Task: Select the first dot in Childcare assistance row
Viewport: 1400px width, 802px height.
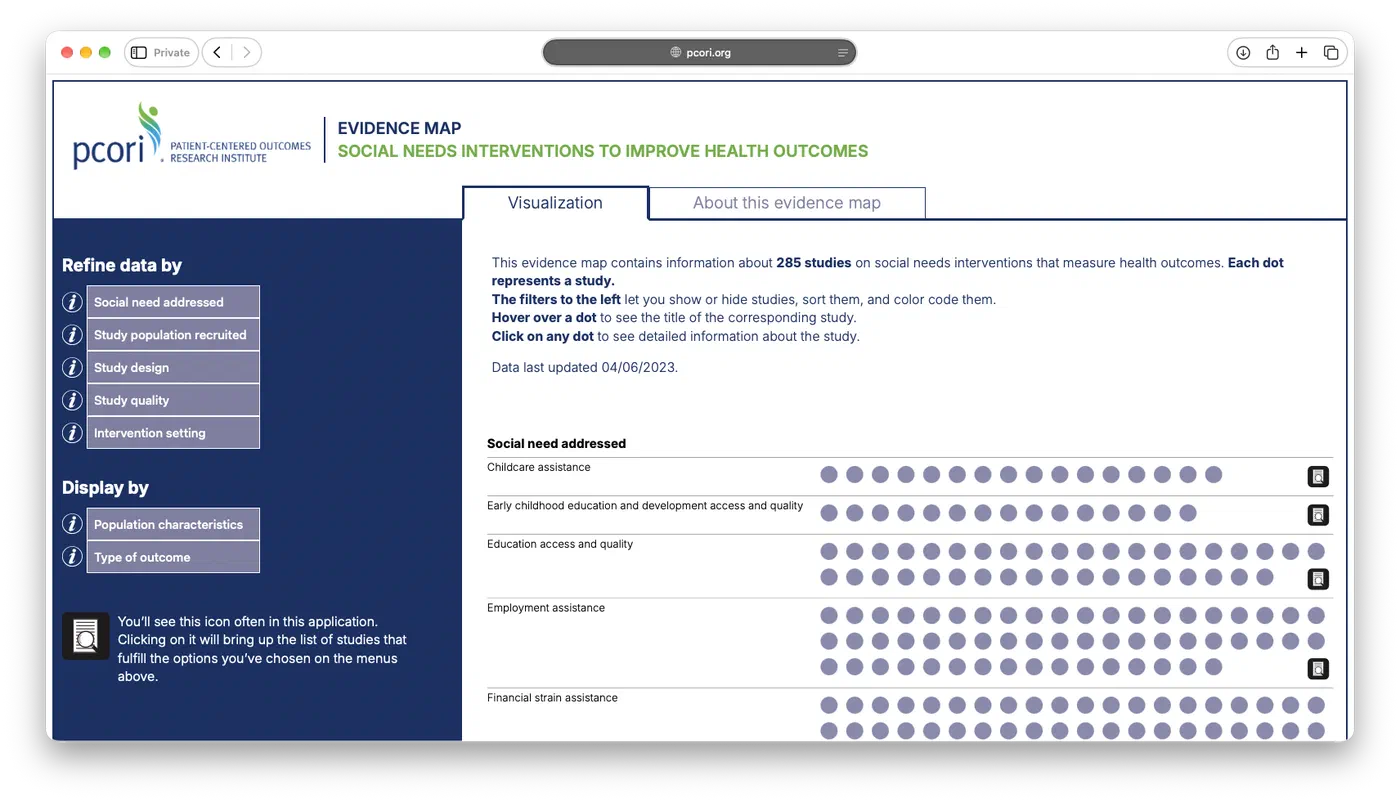Action: tap(829, 474)
